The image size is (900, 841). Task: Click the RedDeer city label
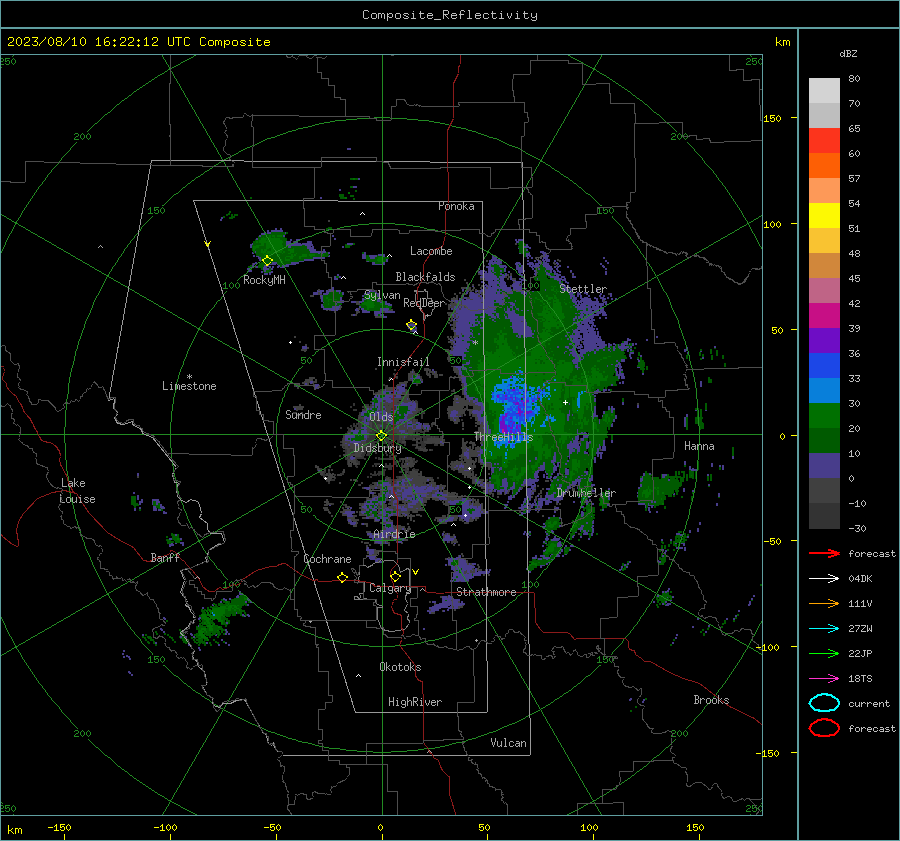pyautogui.click(x=424, y=303)
